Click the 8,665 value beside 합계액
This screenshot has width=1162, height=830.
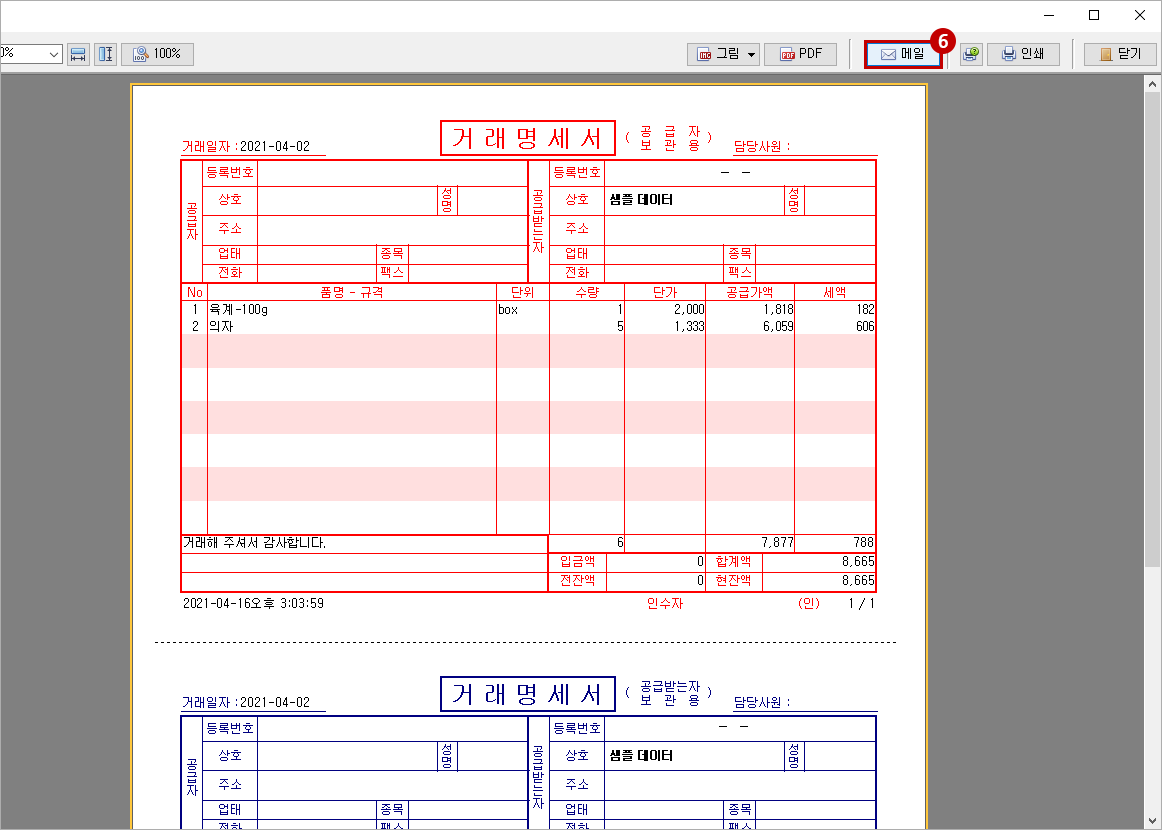(x=858, y=562)
